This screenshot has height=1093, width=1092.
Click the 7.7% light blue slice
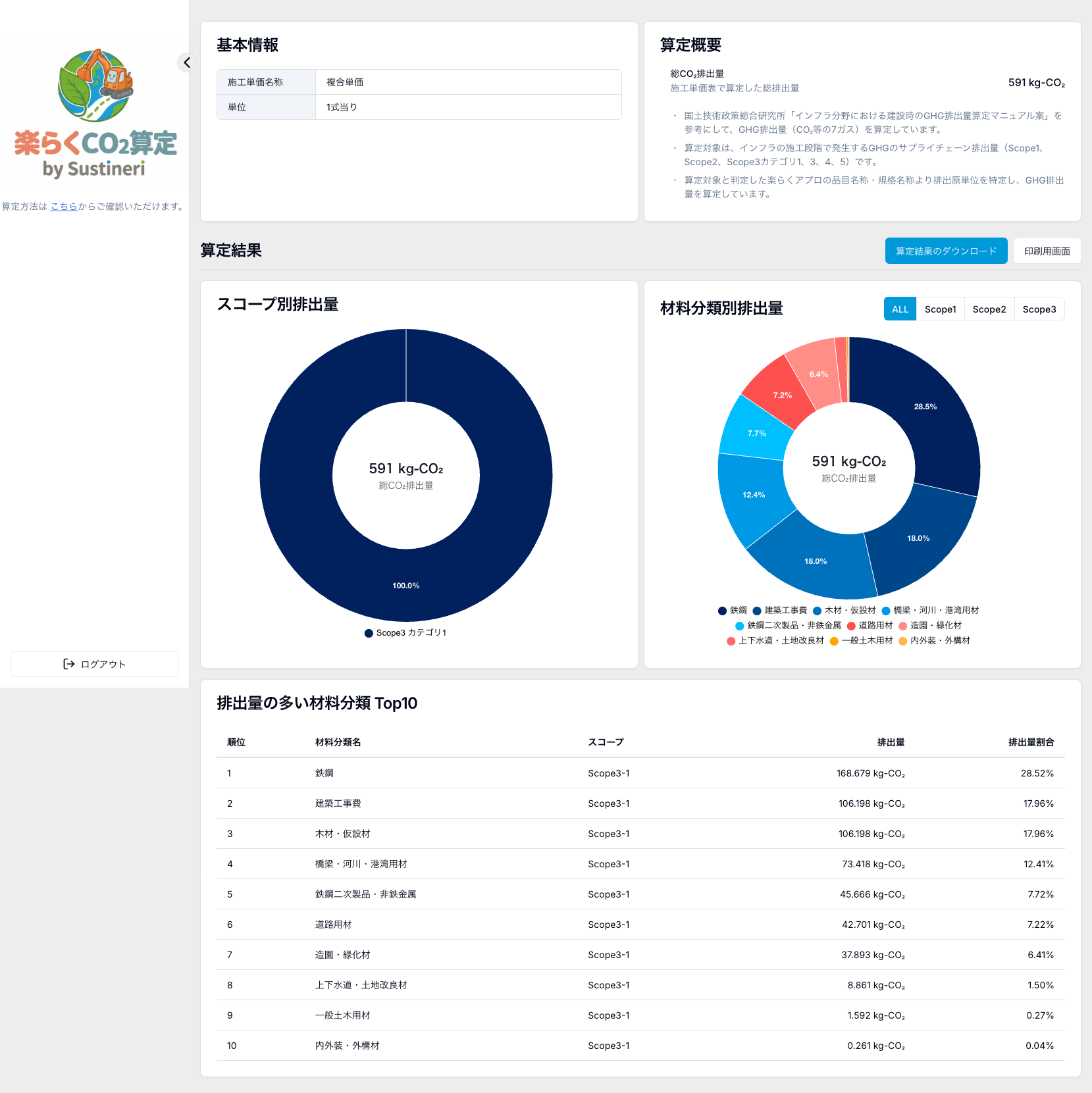tap(757, 434)
